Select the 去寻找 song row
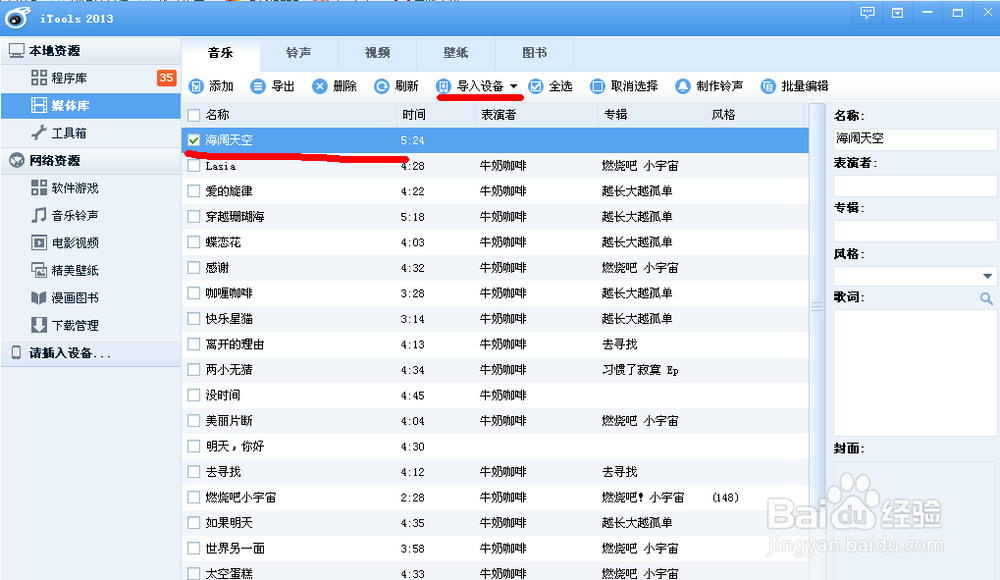Image resolution: width=1000 pixels, height=580 pixels. (495, 472)
